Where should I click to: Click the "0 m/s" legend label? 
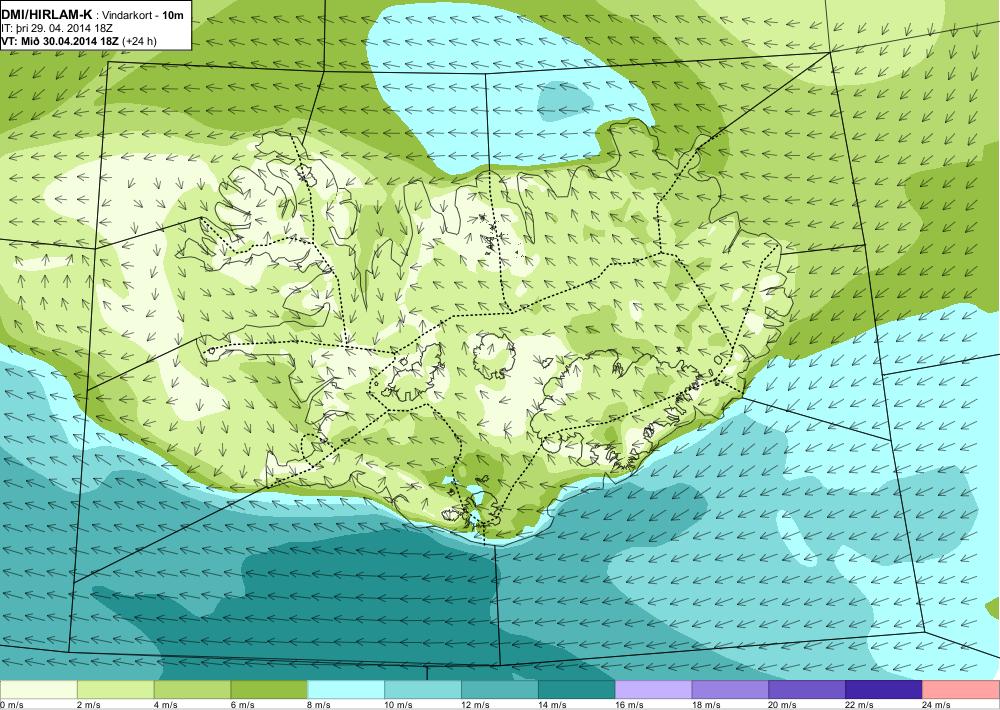coord(11,705)
